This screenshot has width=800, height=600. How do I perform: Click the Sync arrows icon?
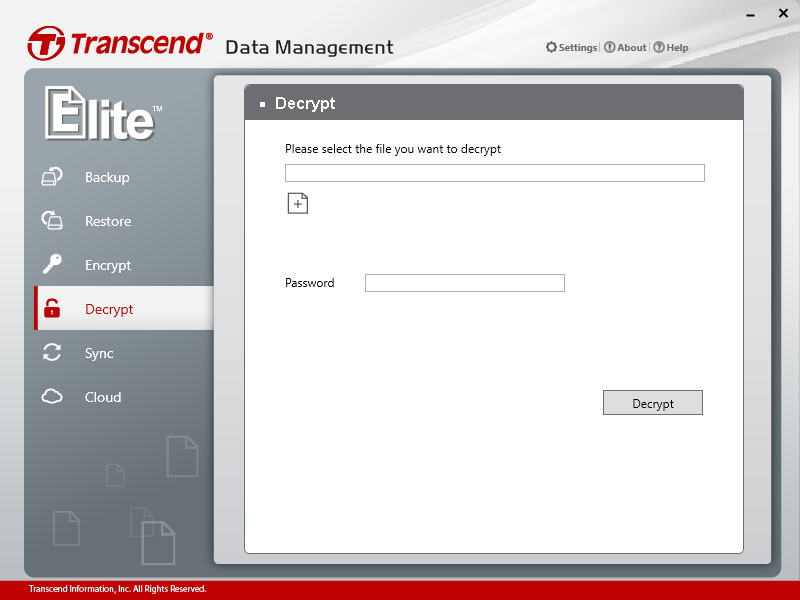pyautogui.click(x=52, y=352)
